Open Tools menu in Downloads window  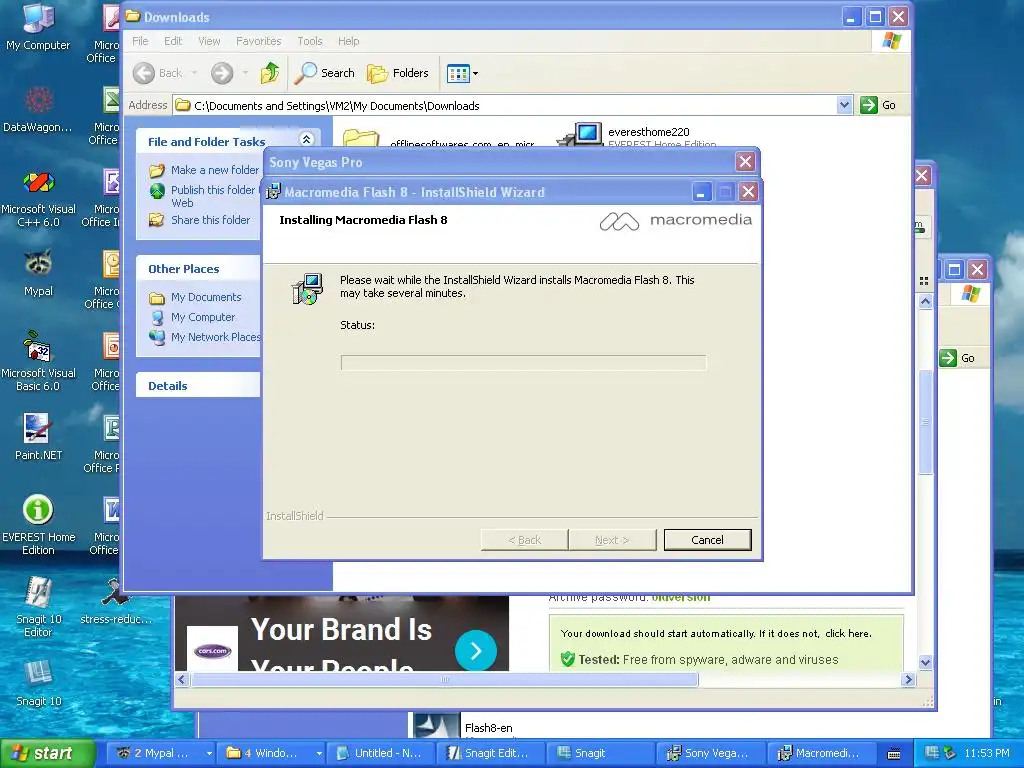click(x=310, y=41)
